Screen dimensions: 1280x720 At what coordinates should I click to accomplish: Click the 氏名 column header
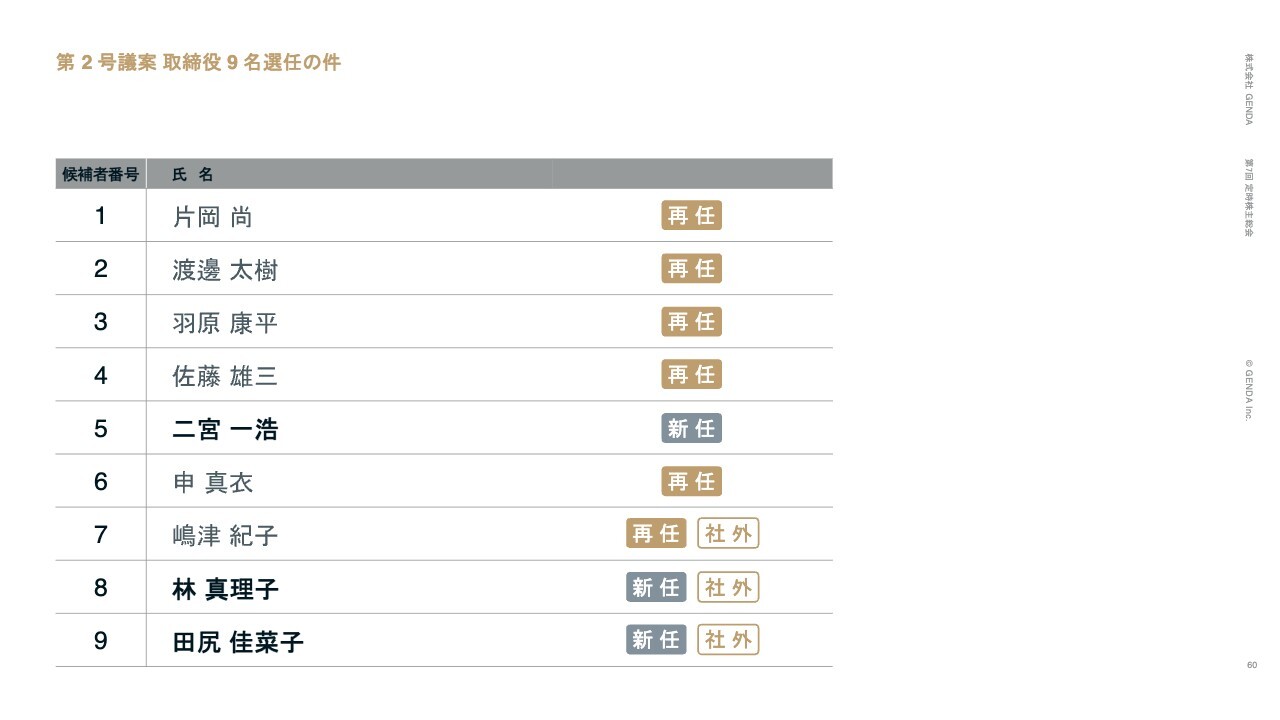[193, 174]
